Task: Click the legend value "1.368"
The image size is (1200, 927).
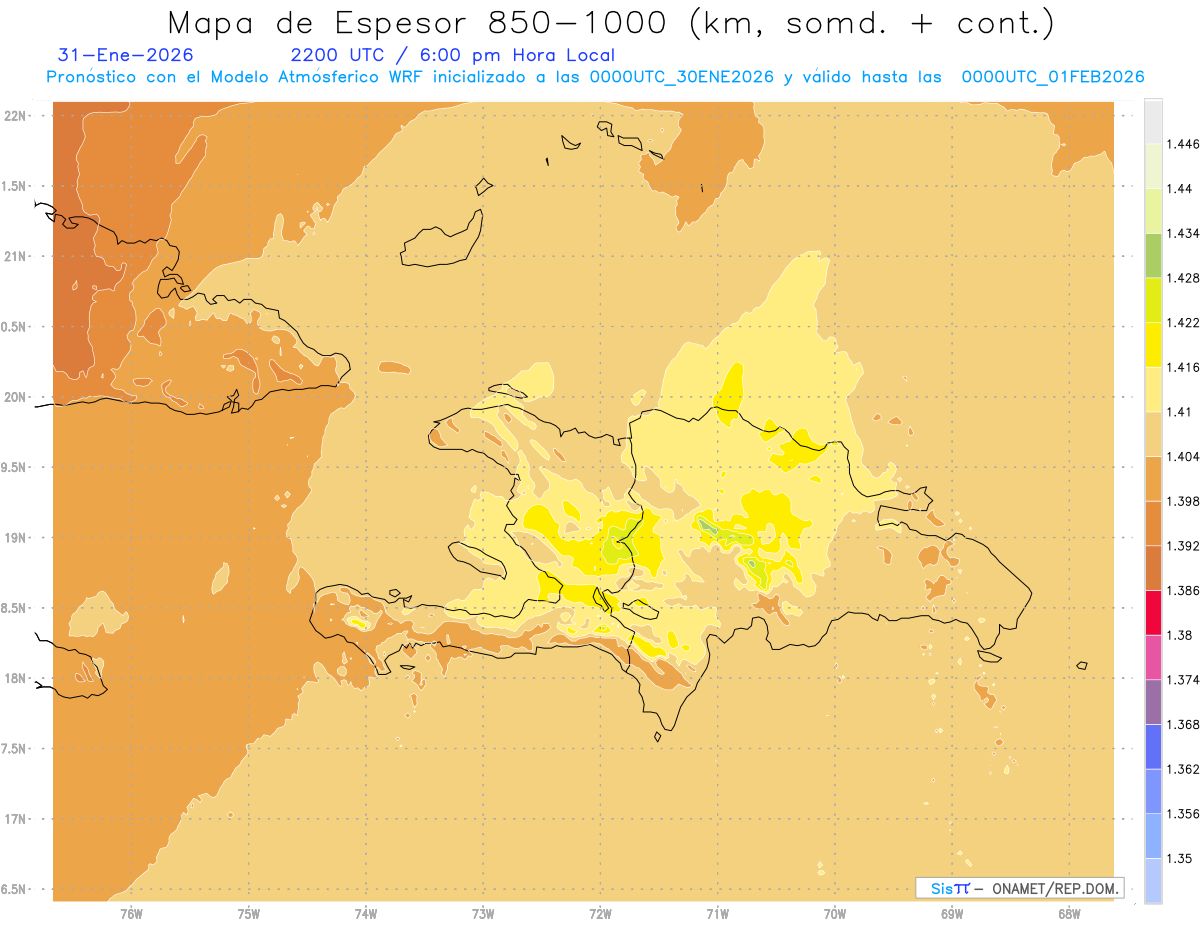Action: [1183, 725]
